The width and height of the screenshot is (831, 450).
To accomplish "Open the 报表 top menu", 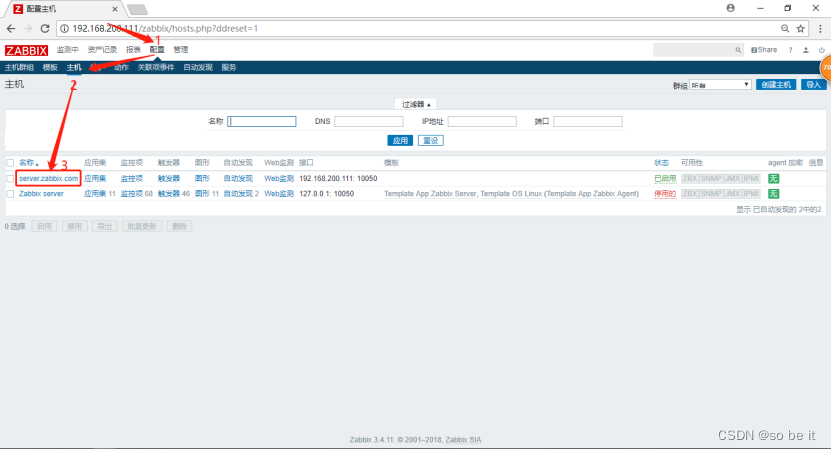I will tap(133, 50).
